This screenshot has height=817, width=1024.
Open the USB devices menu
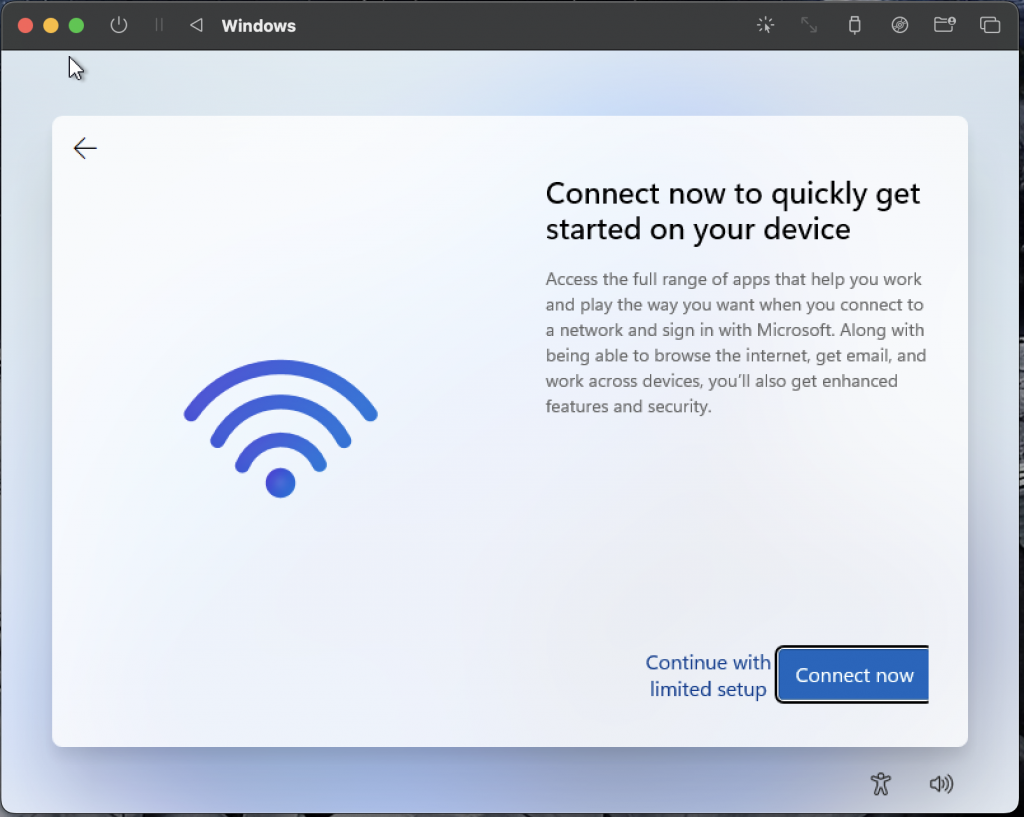pos(854,26)
